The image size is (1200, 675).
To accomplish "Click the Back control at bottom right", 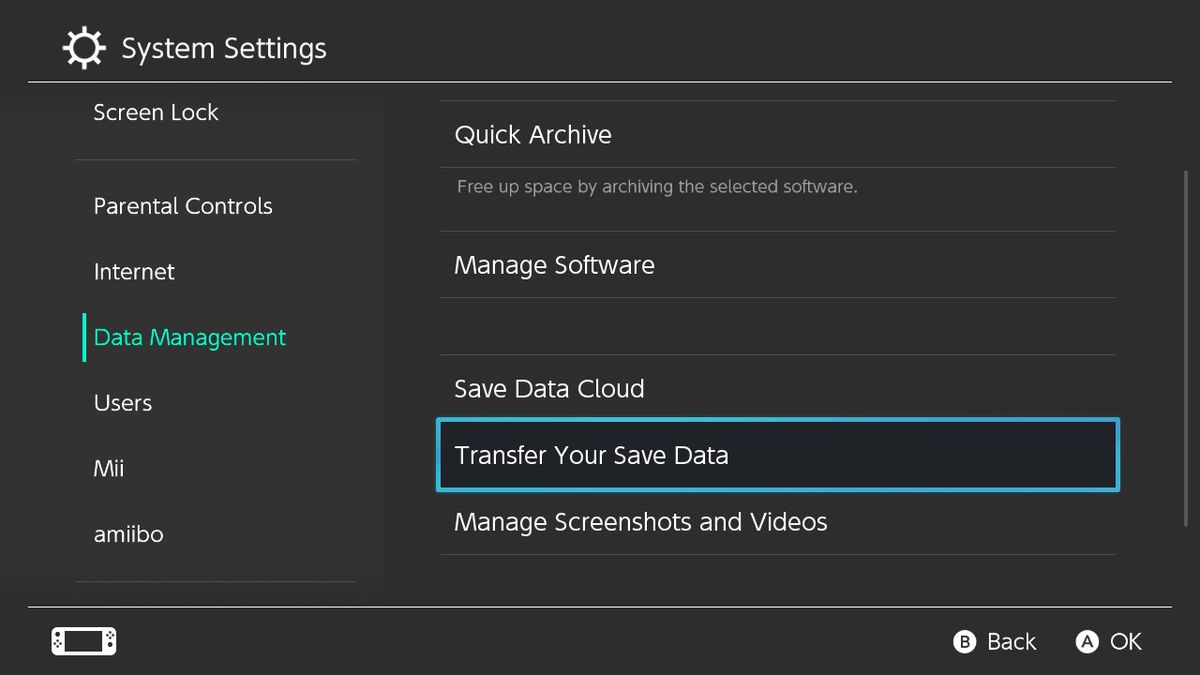I will tap(994, 642).
